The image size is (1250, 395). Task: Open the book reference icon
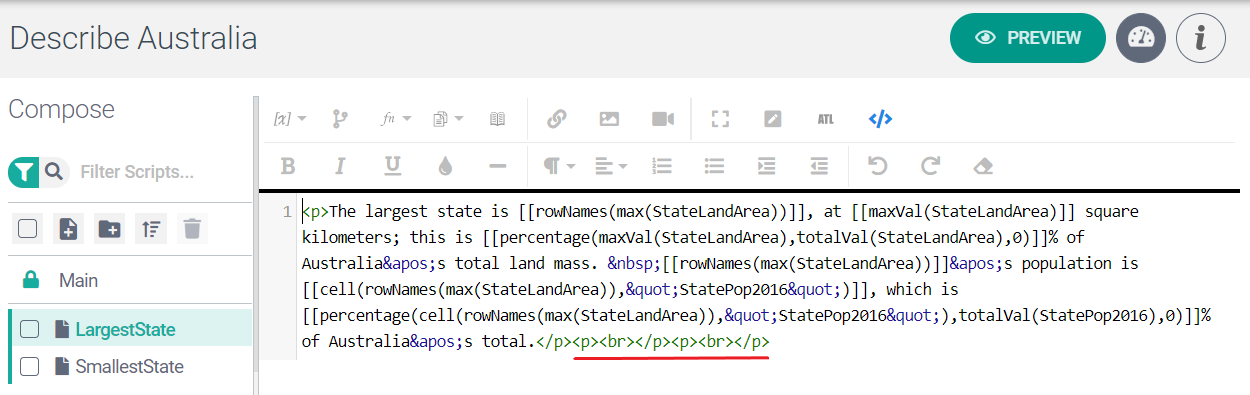click(x=497, y=119)
